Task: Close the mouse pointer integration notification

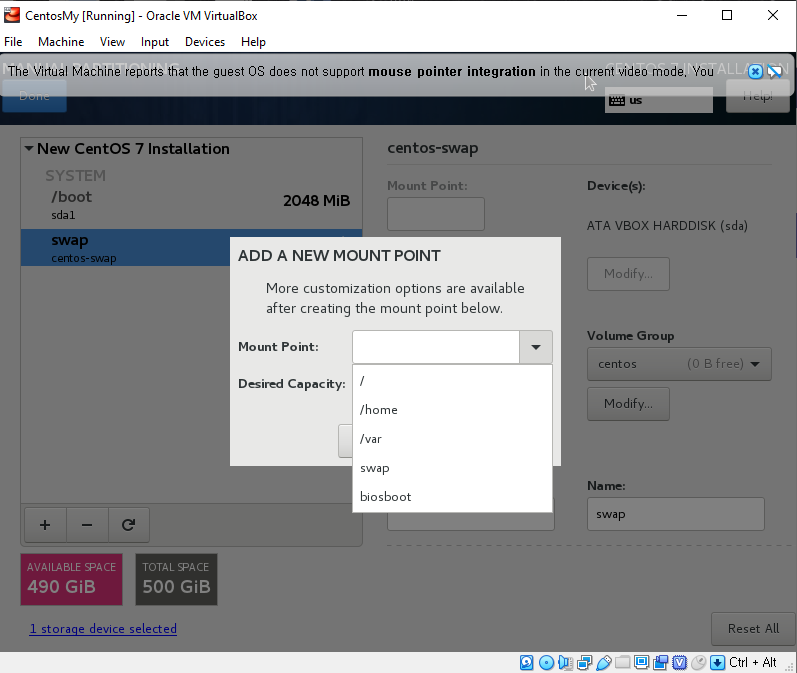Action: [x=755, y=72]
